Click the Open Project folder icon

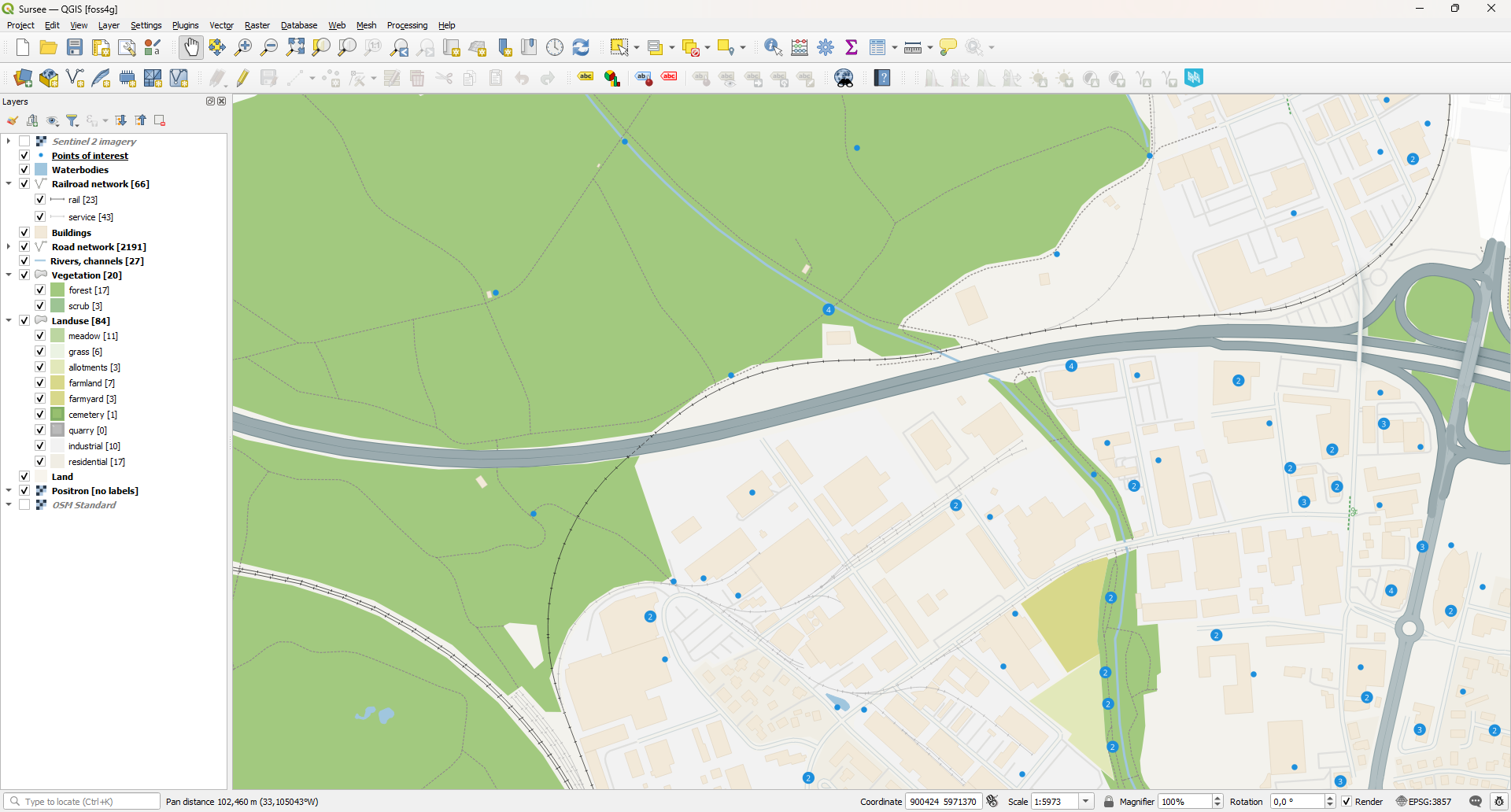49,47
